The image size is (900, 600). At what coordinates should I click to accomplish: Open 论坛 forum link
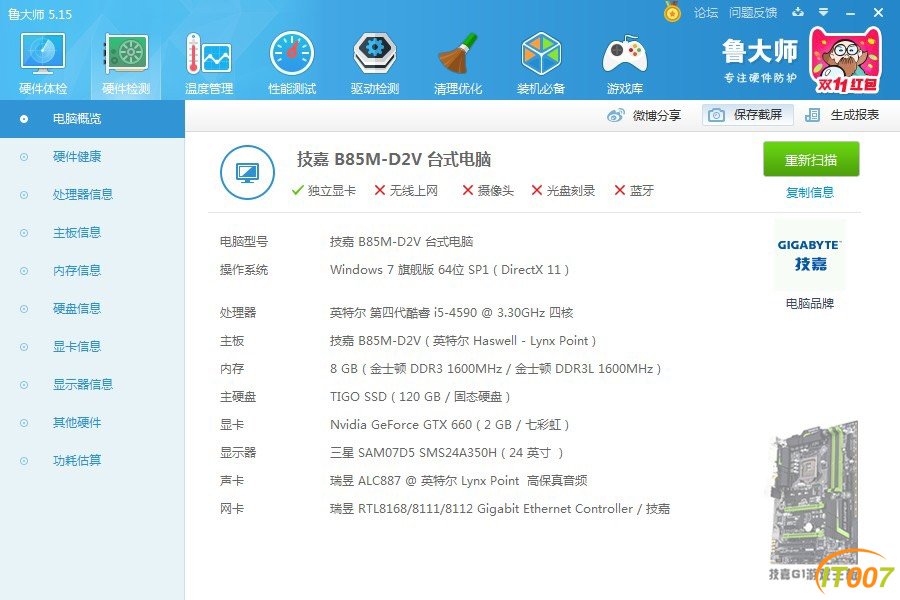(x=706, y=13)
